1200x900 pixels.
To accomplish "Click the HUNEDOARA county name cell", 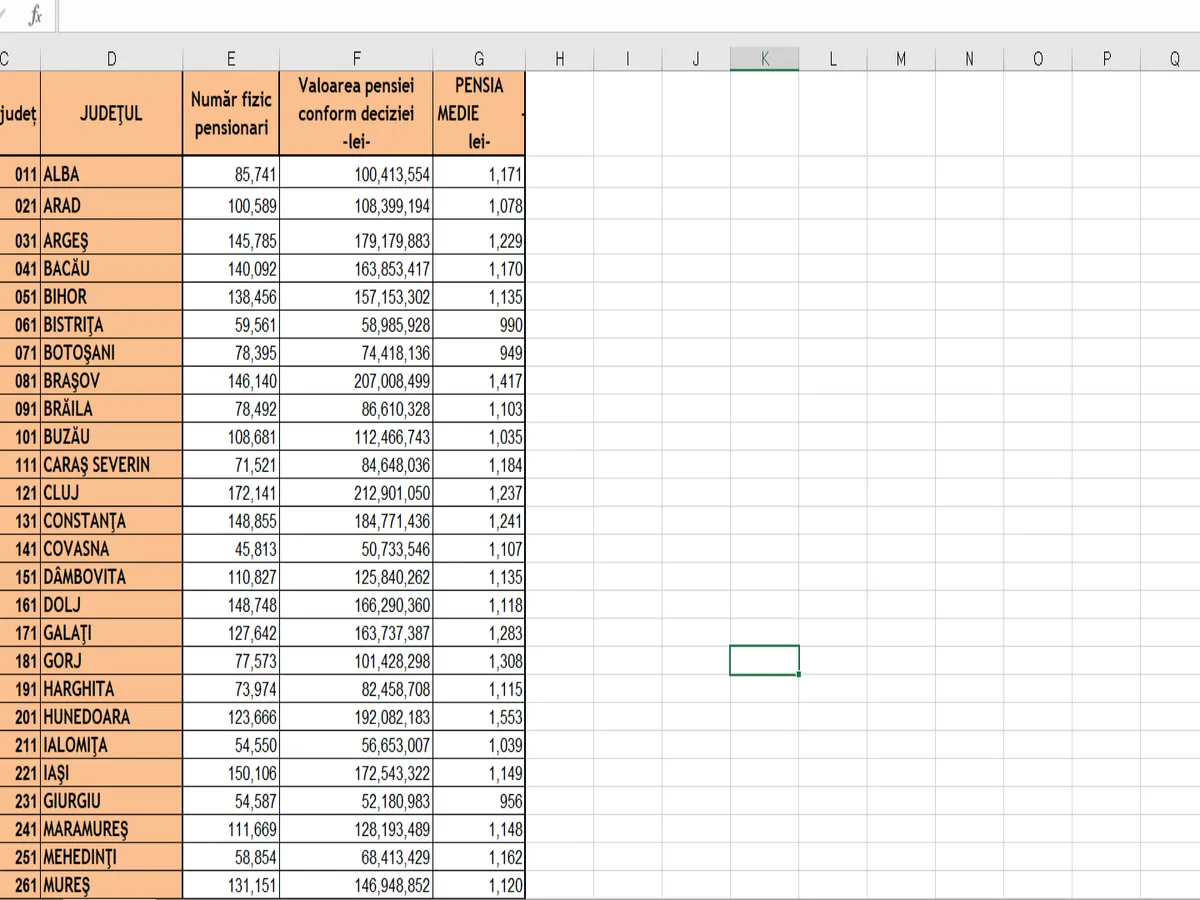I will click(111, 717).
